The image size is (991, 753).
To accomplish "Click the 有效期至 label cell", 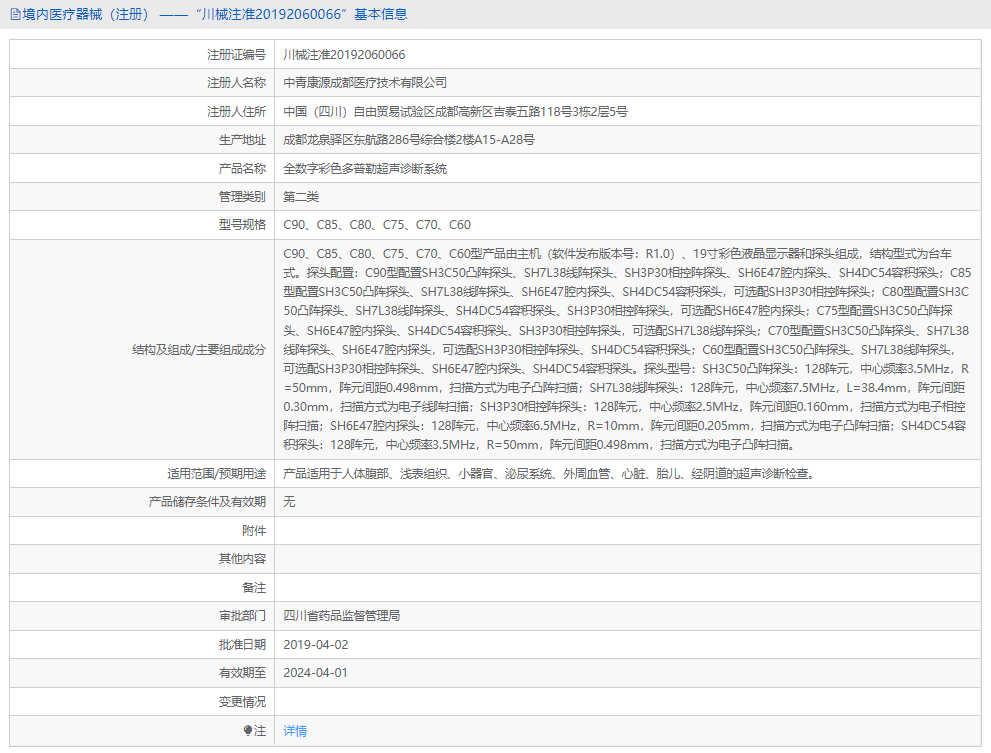I will (x=142, y=673).
